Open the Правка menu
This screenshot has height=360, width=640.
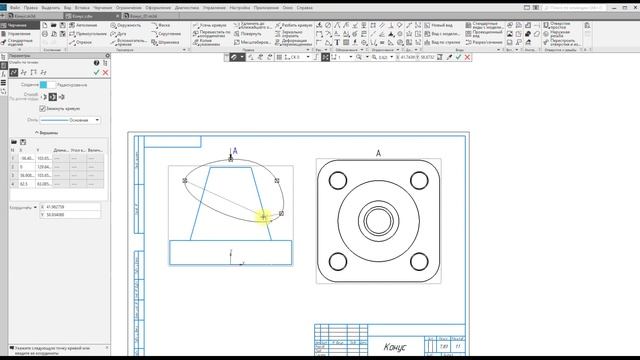tap(31, 8)
